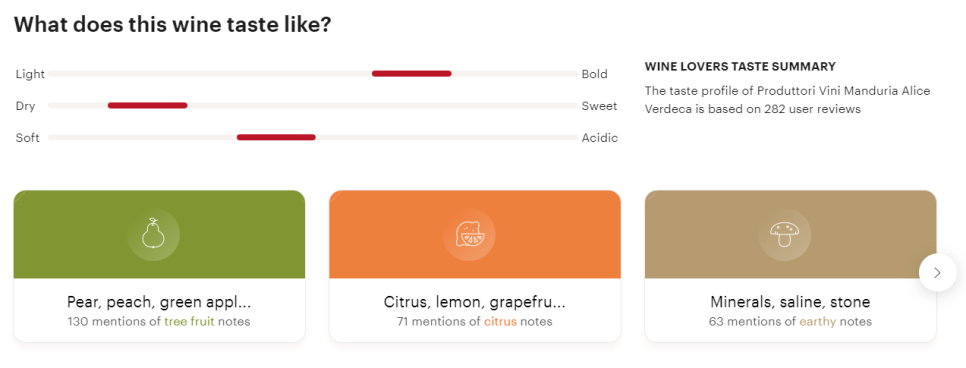Select 'Minerals, saline, stone' title
The width and height of the screenshot is (966, 368).
pos(790,302)
